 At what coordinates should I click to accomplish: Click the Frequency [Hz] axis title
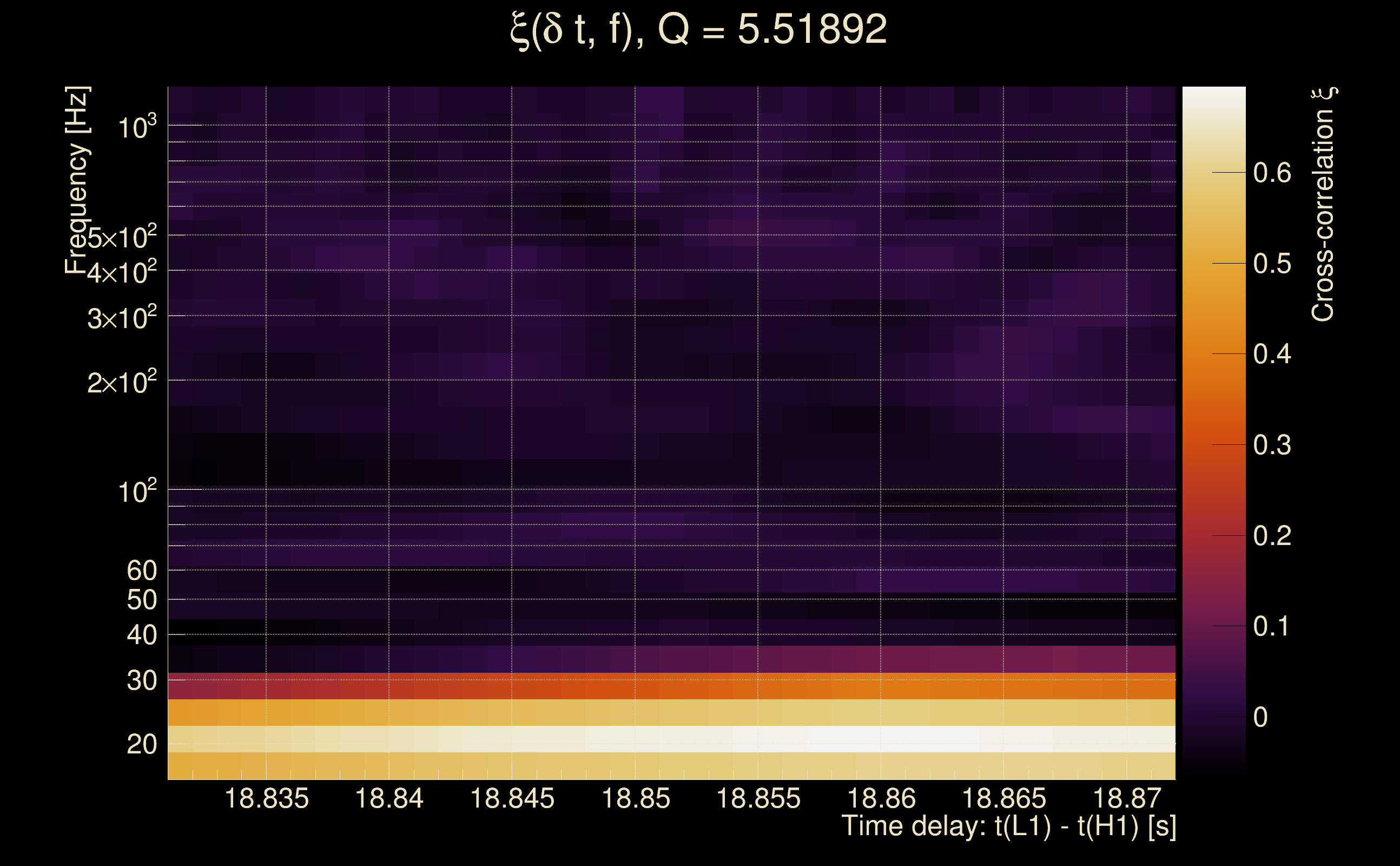77,180
